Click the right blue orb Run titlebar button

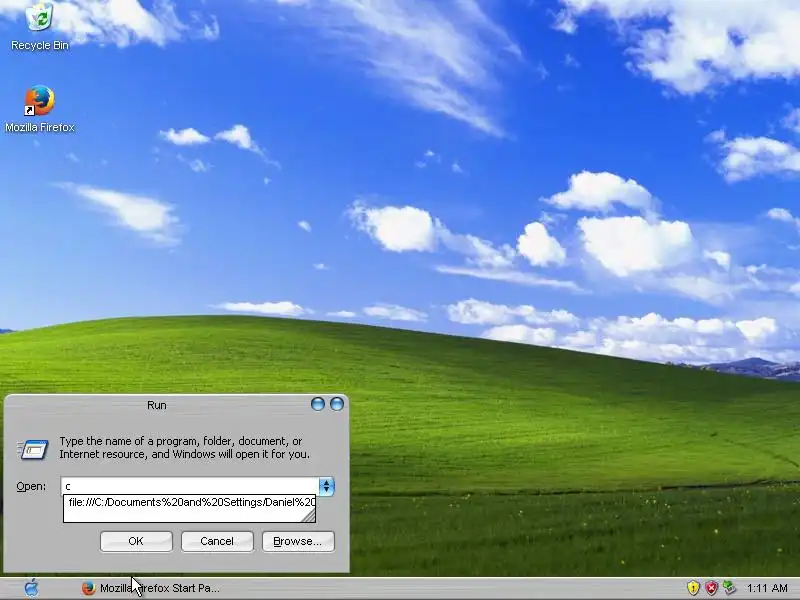337,405
